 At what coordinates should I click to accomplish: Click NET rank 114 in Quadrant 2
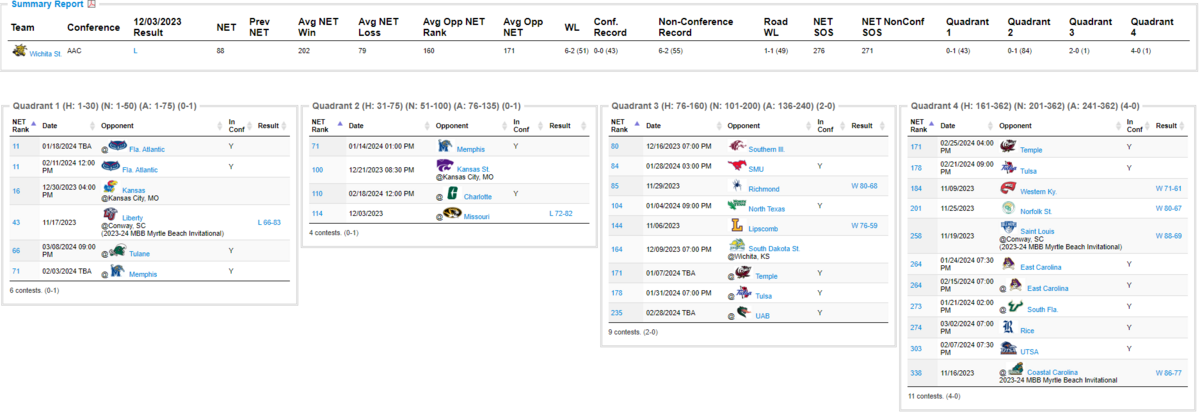pyautogui.click(x=317, y=214)
